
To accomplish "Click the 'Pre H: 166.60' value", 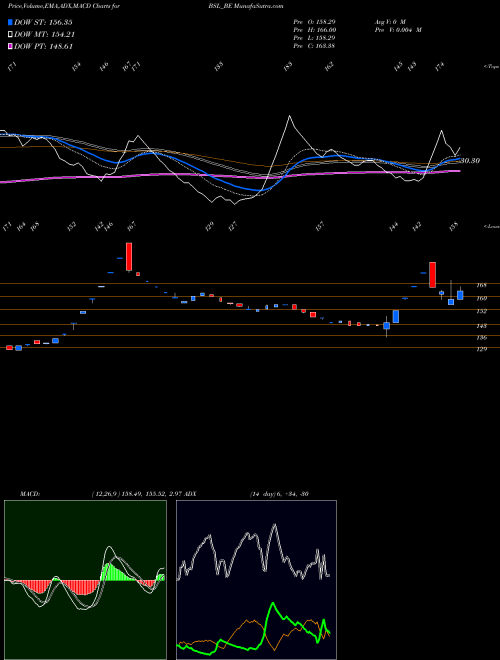I will 315,30.
